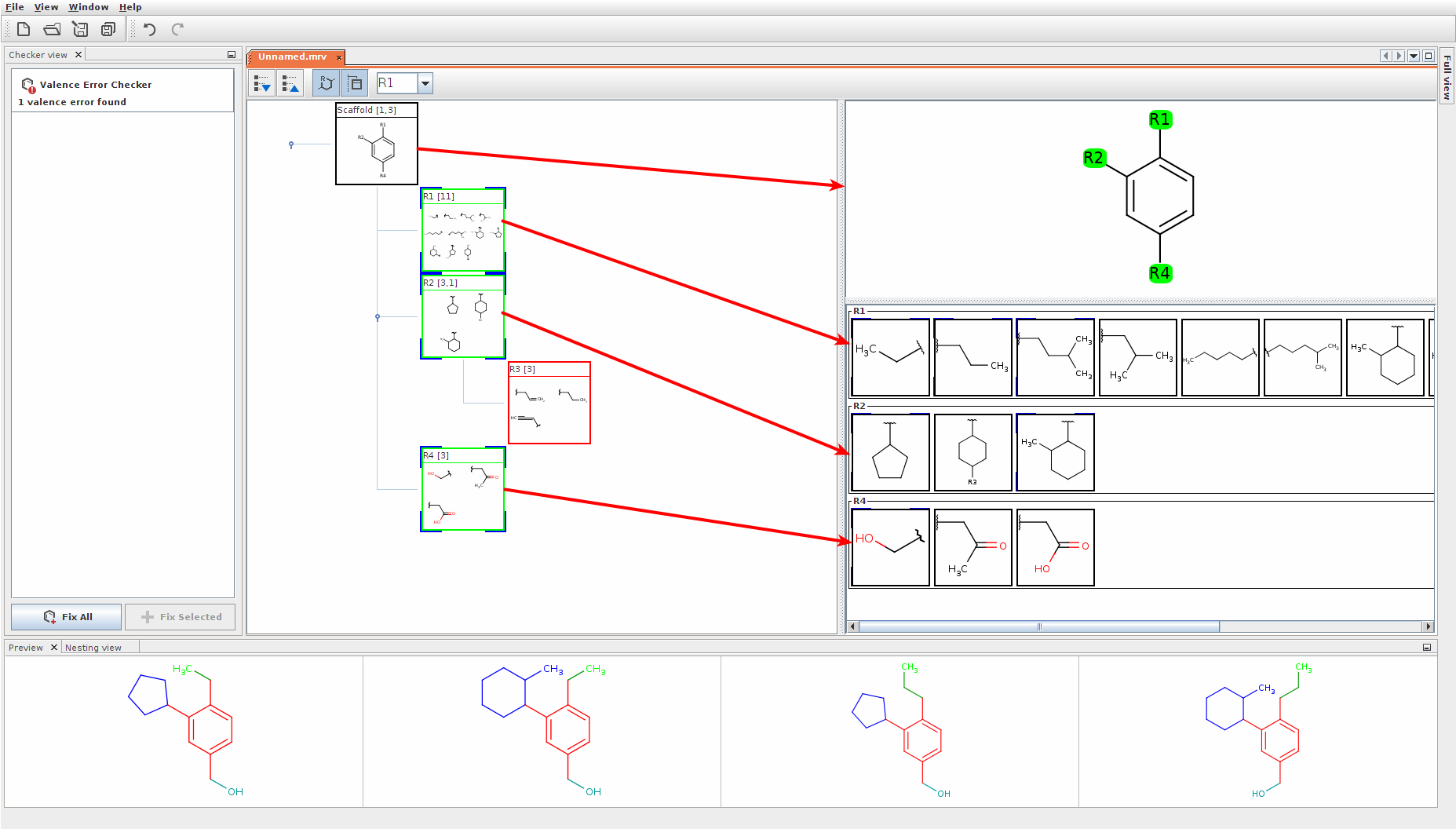This screenshot has height=829, width=1456.
Task: Toggle the nested panel layout button
Action: pos(354,83)
